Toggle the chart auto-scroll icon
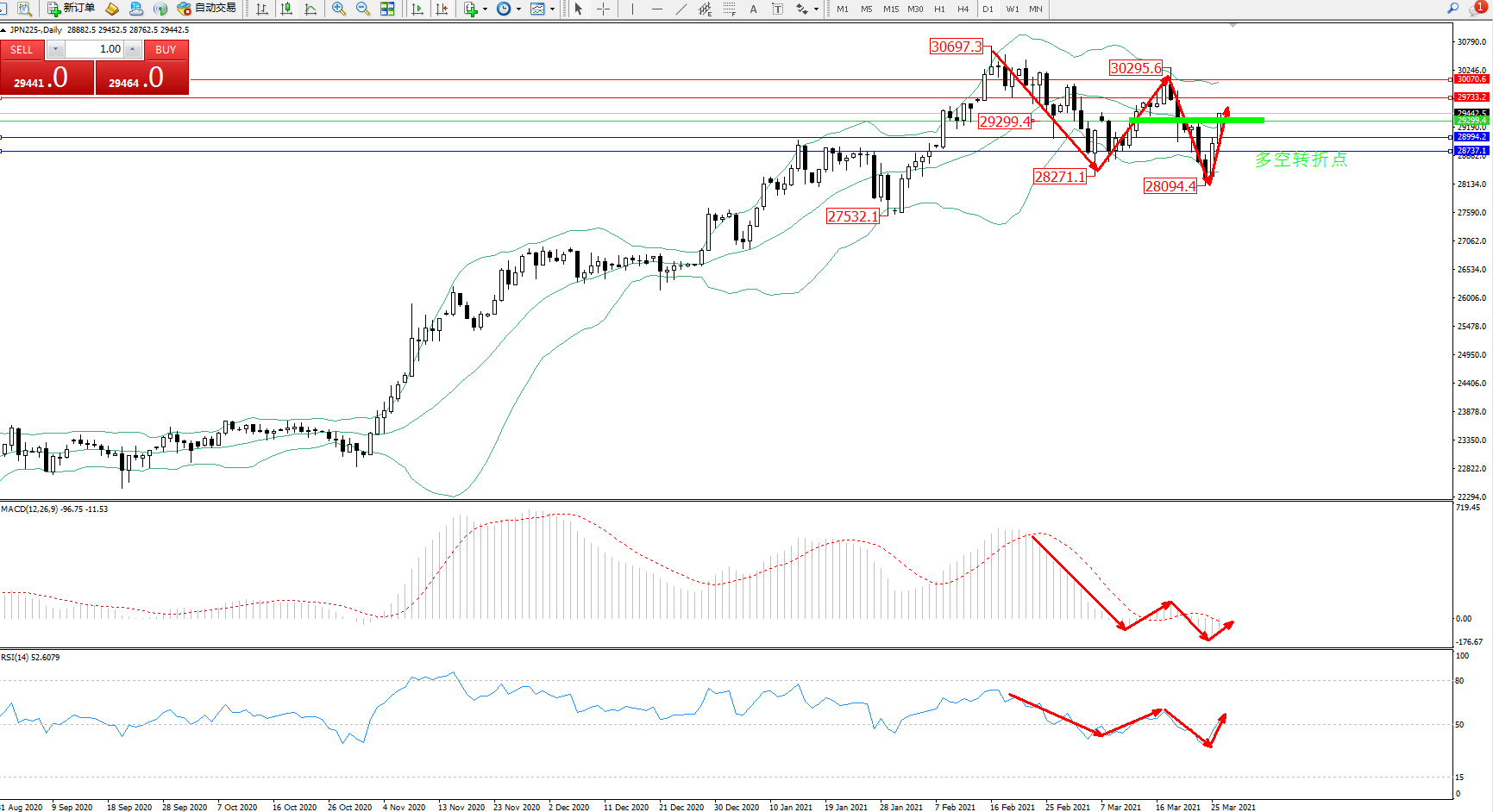 417,9
